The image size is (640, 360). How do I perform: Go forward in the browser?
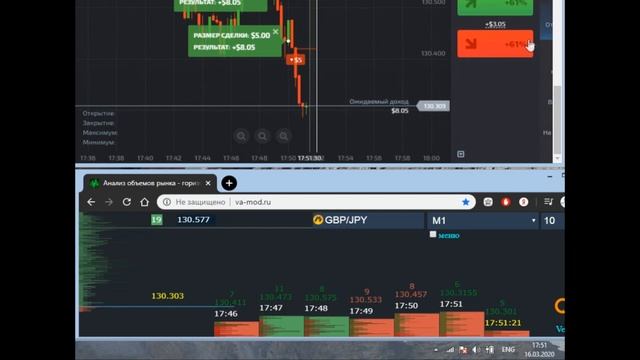coord(109,202)
